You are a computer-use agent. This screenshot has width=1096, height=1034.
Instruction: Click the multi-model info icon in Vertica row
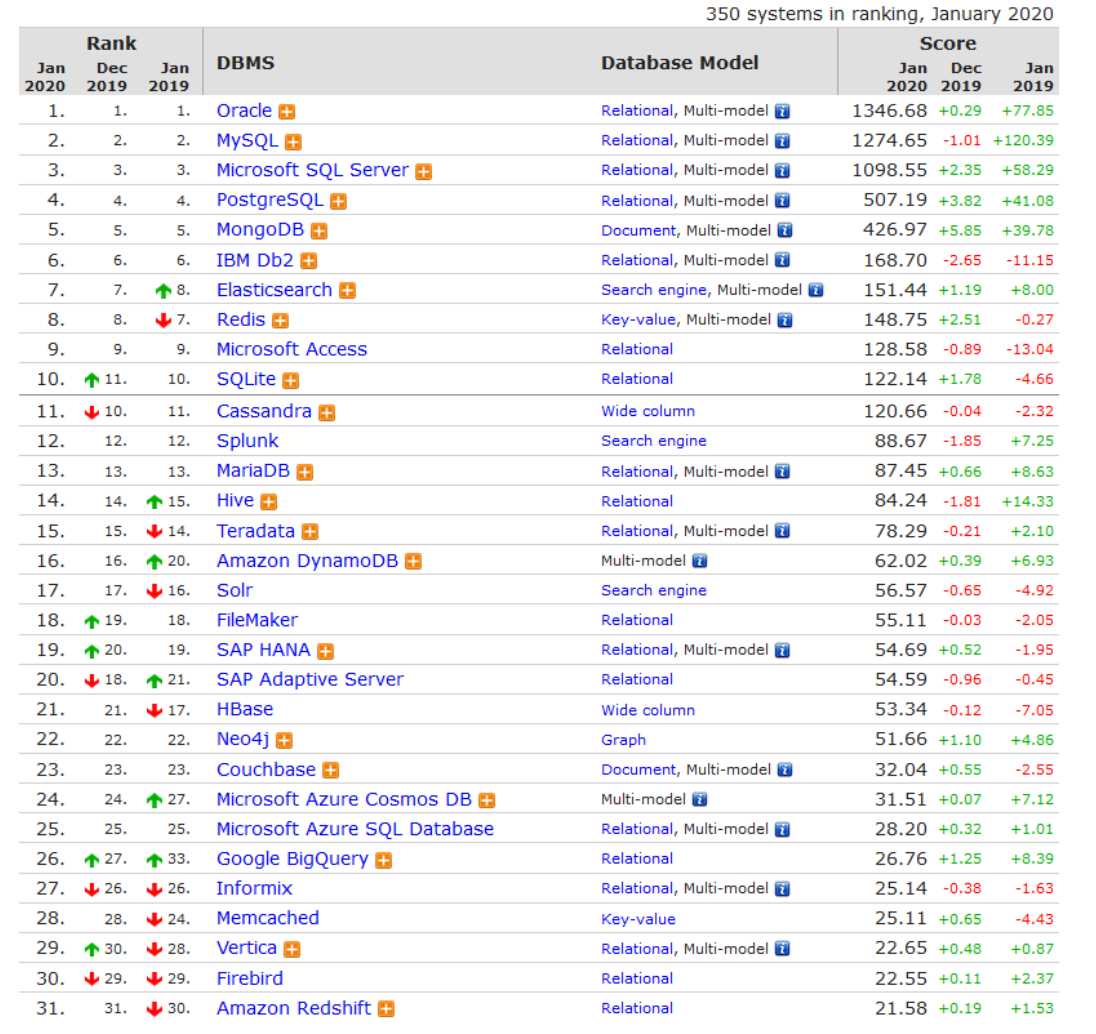(783, 949)
